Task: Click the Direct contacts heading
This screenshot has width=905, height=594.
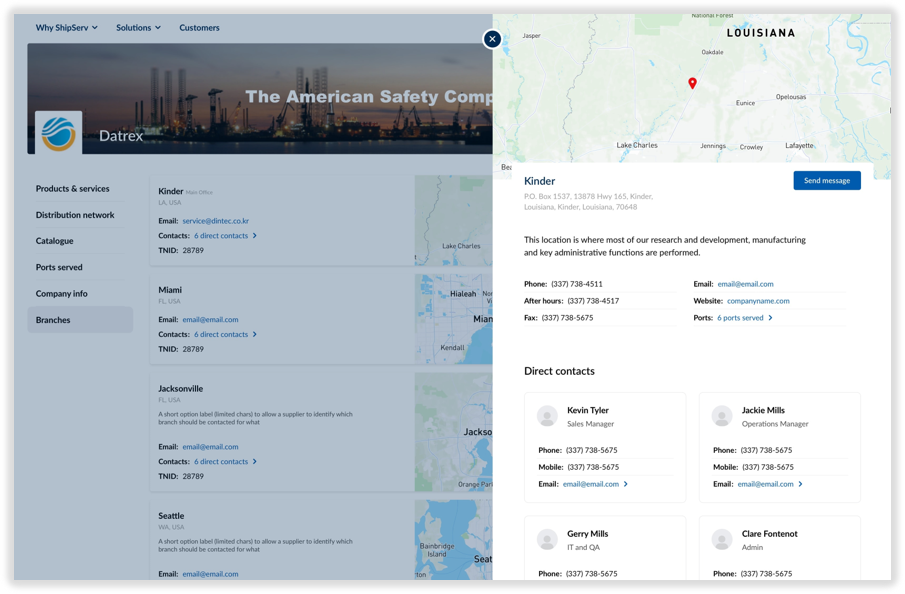Action: point(559,371)
